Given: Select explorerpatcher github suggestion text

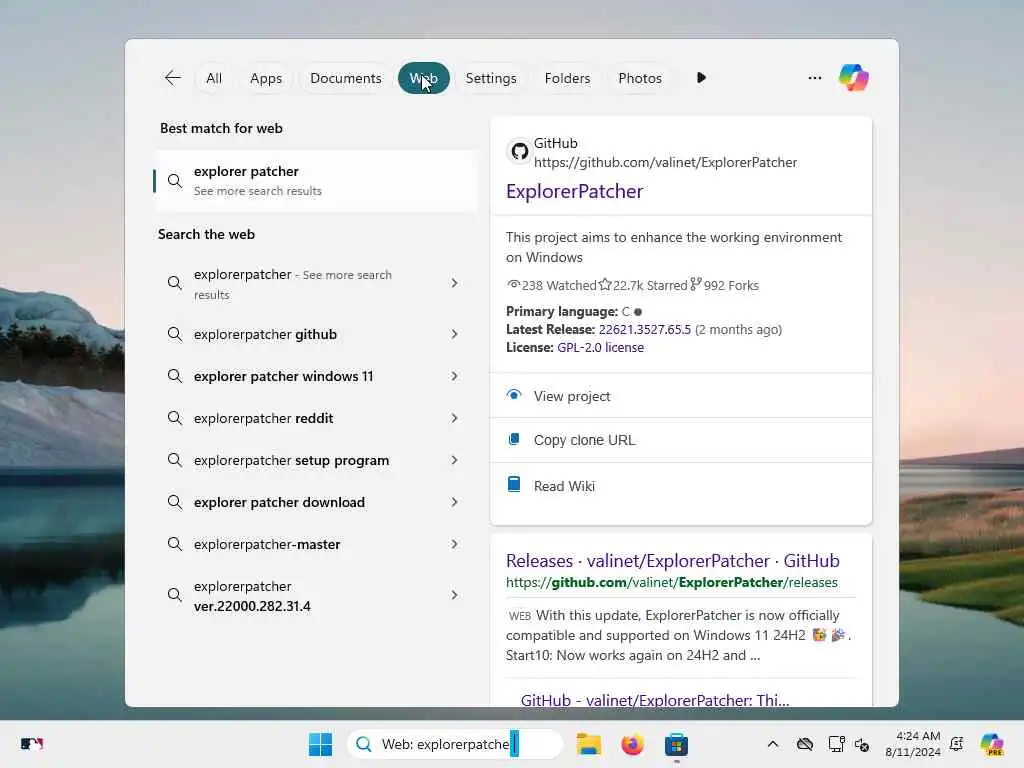Looking at the screenshot, I should pos(265,334).
